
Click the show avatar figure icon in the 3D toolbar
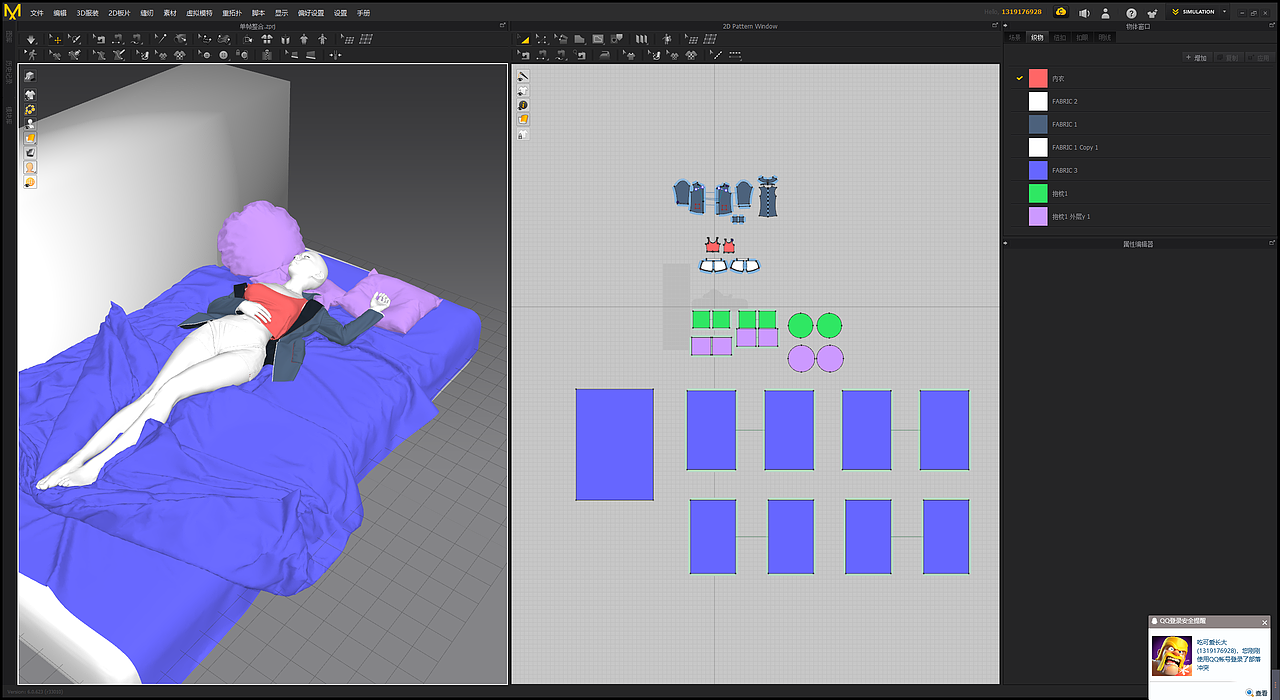(322, 39)
